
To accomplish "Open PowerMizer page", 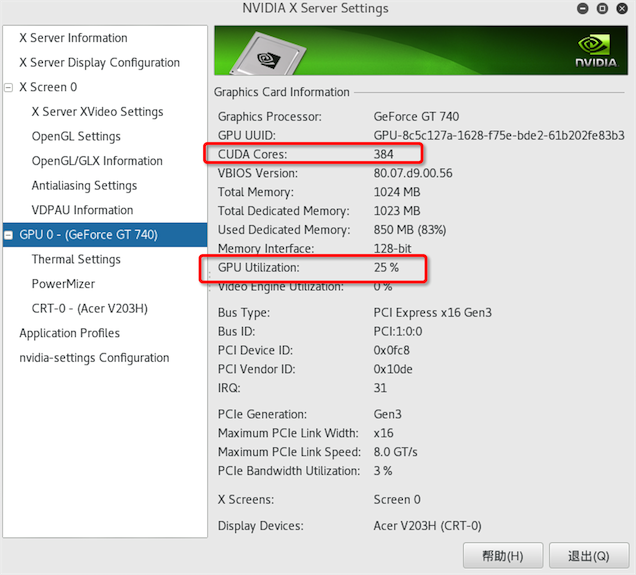I will click(x=63, y=284).
